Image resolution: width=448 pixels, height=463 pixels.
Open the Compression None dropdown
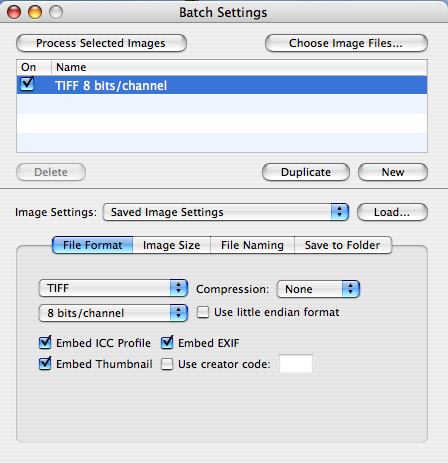[x=318, y=289]
